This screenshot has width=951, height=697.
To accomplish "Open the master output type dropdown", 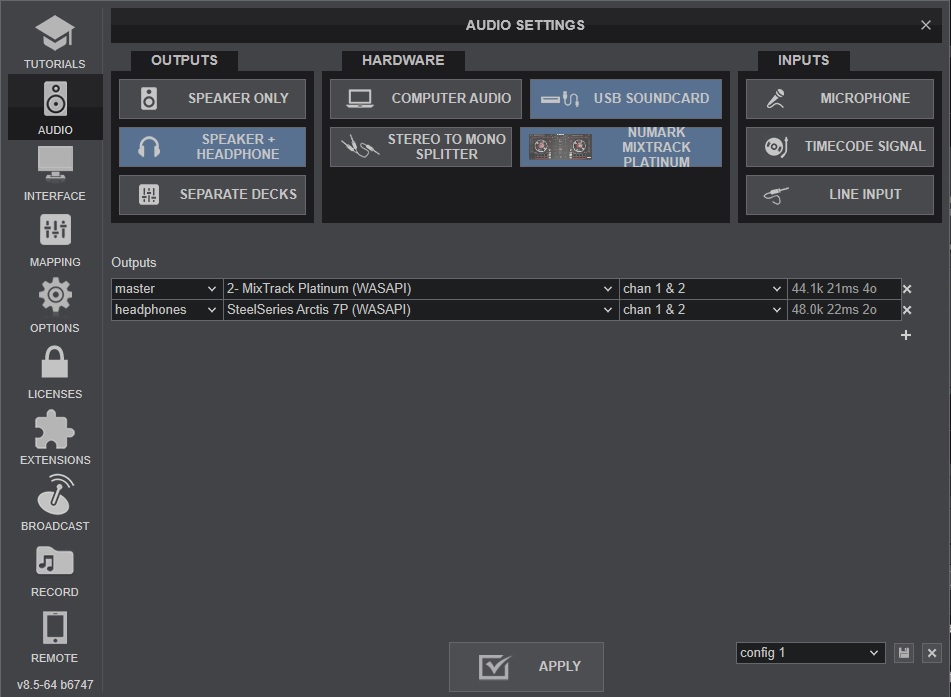I will pos(167,289).
